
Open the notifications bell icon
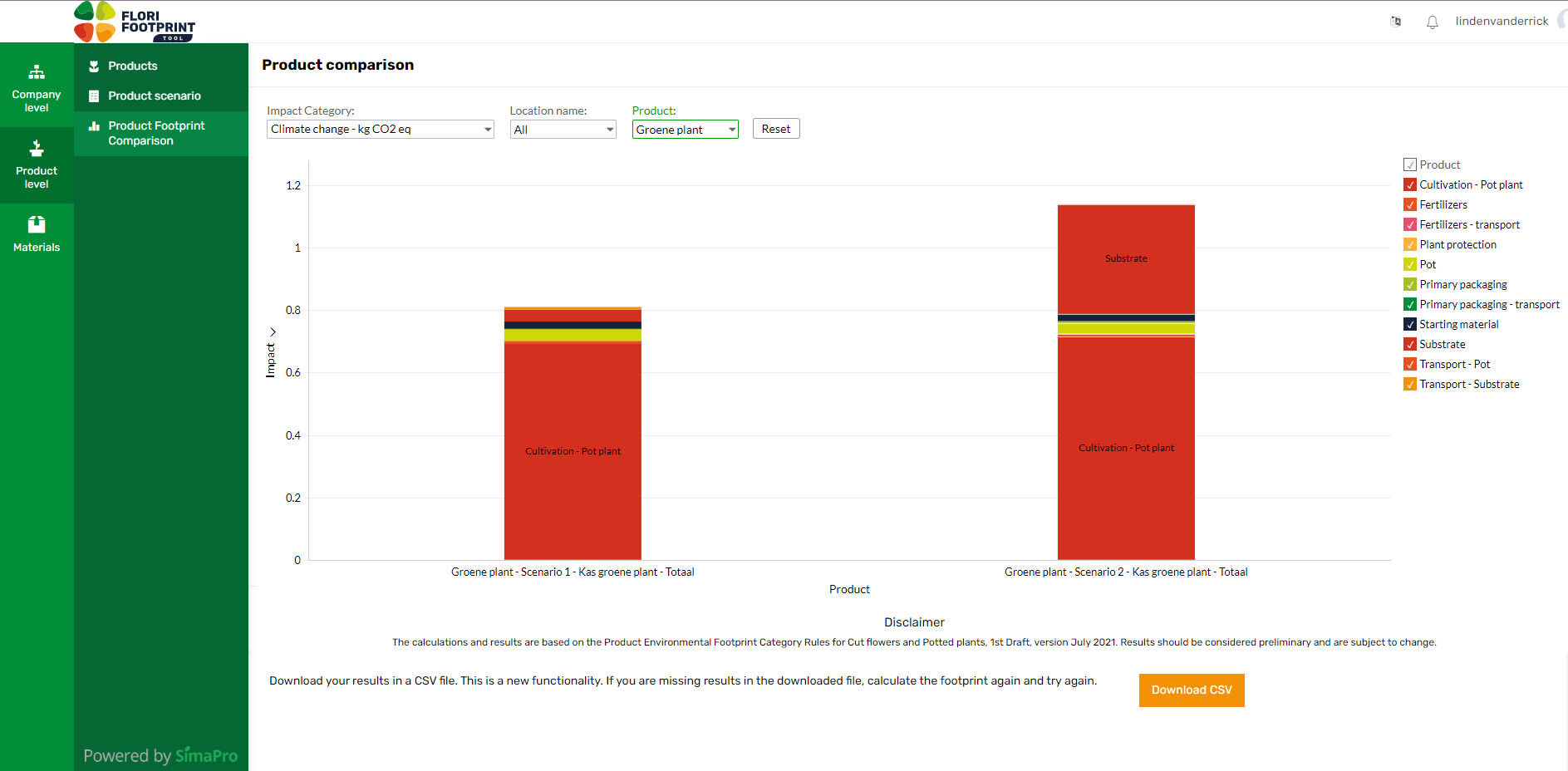point(1432,21)
